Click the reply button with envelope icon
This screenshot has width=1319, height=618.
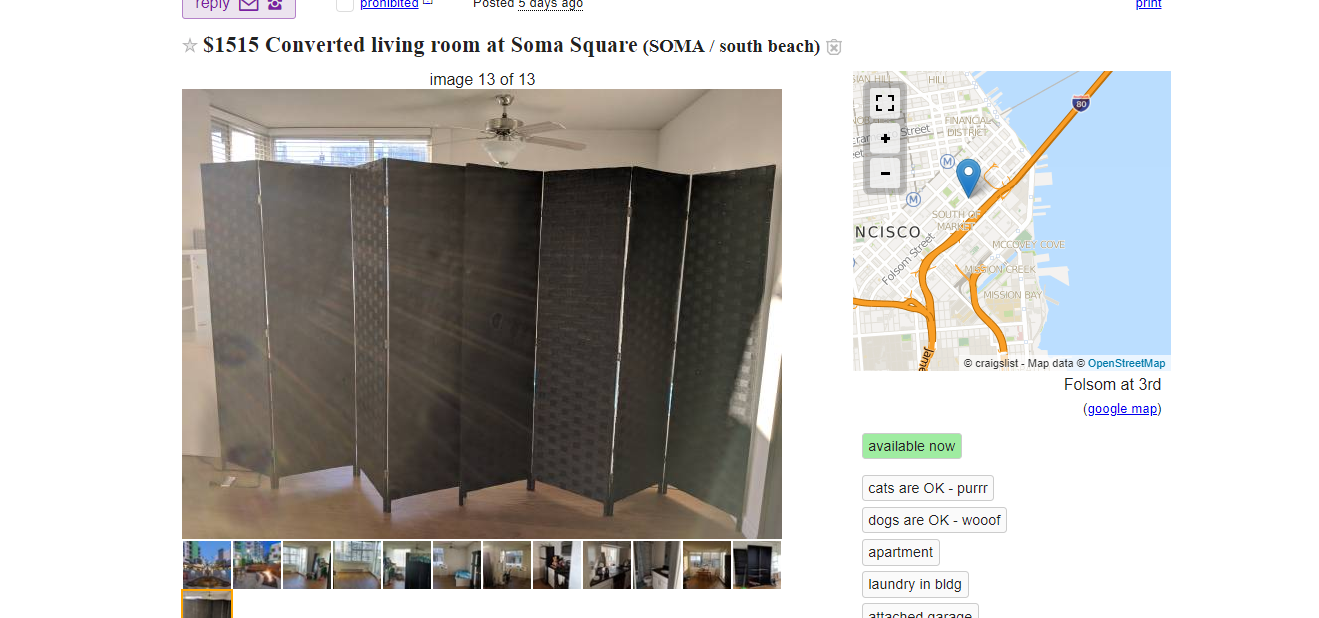point(239,6)
